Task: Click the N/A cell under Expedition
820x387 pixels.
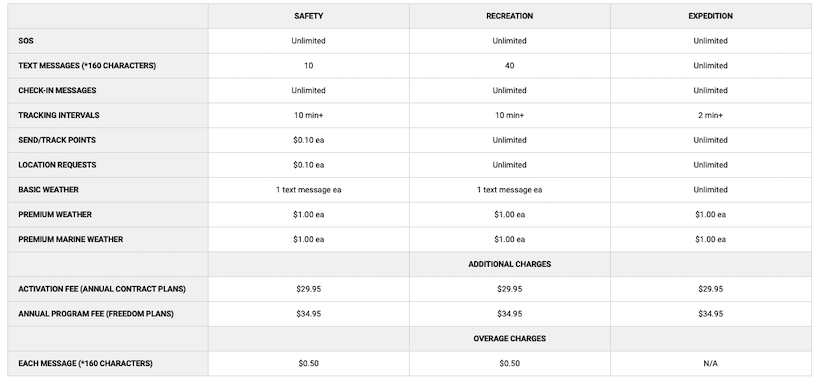Action: tap(710, 363)
